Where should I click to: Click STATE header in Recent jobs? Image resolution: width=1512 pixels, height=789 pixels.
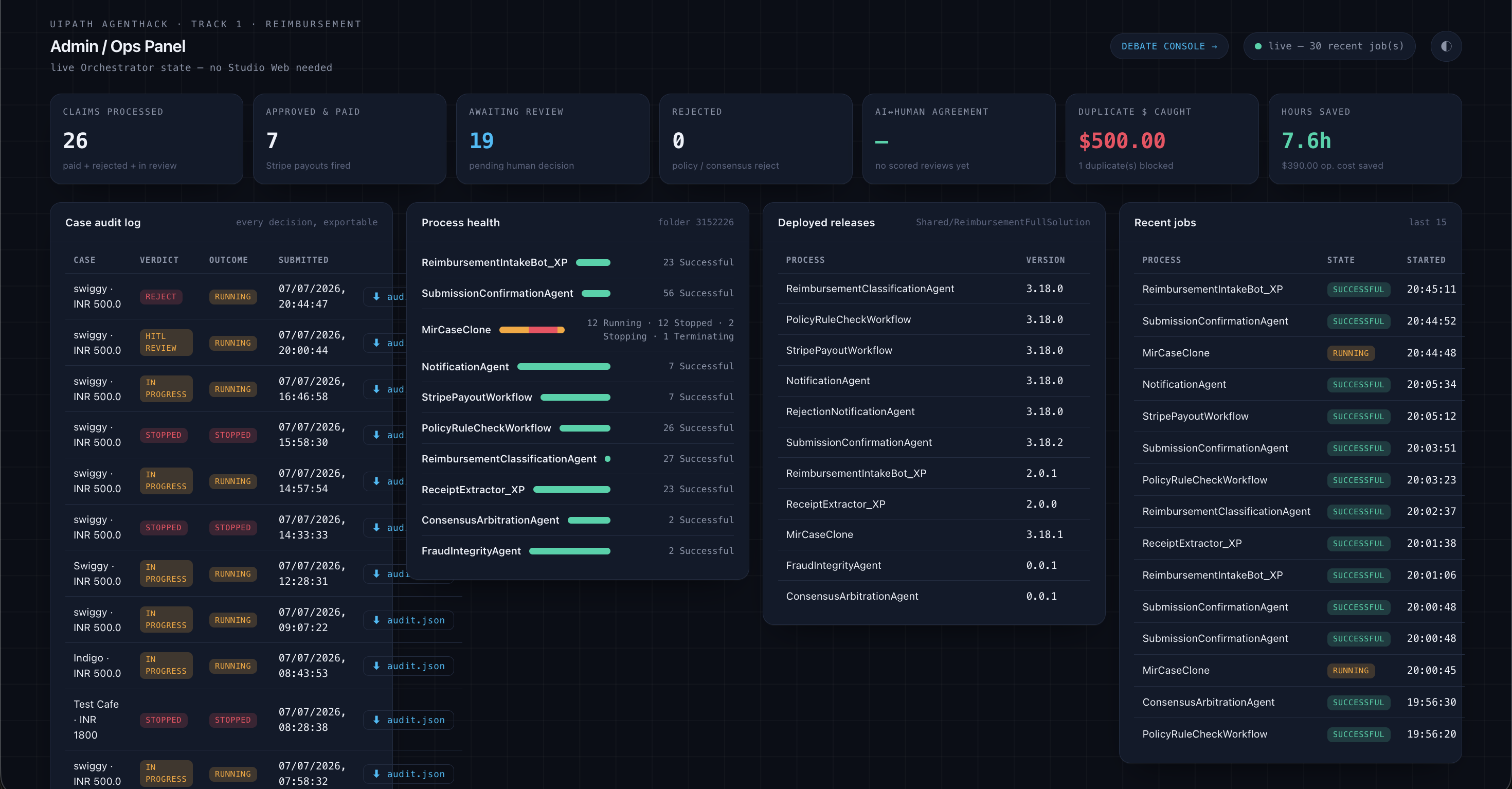click(1341, 260)
